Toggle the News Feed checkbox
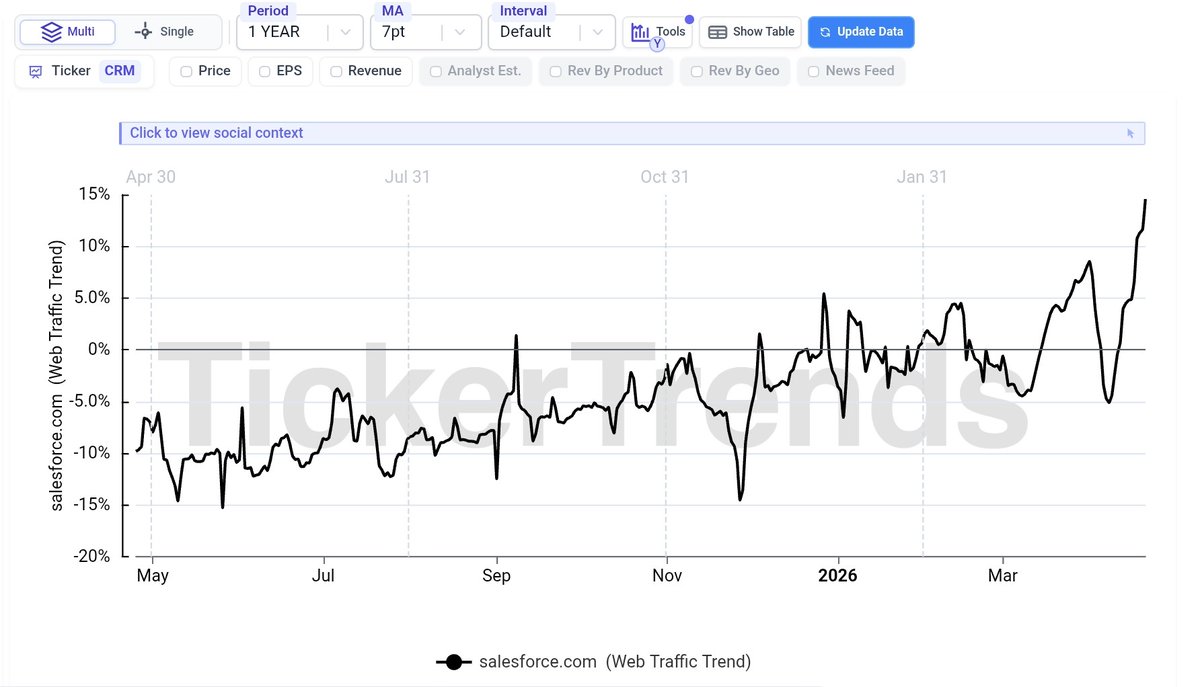Screen dimensions: 1200x687 coord(813,72)
